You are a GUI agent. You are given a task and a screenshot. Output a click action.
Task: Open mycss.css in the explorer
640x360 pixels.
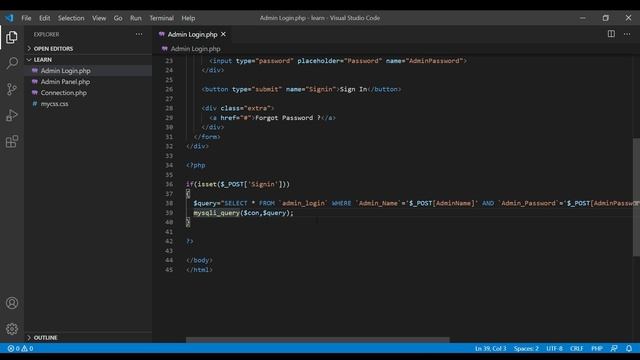(88, 104)
